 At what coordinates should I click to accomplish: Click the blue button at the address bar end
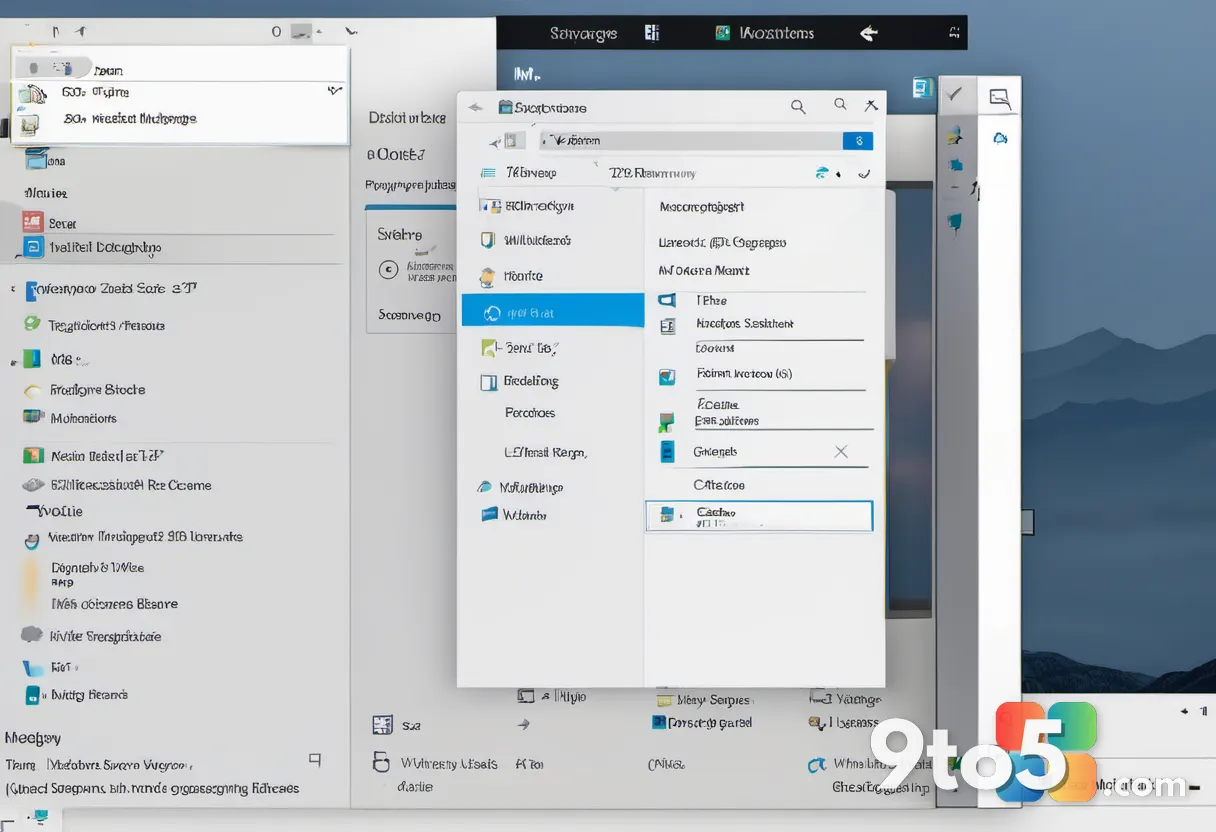click(x=858, y=141)
